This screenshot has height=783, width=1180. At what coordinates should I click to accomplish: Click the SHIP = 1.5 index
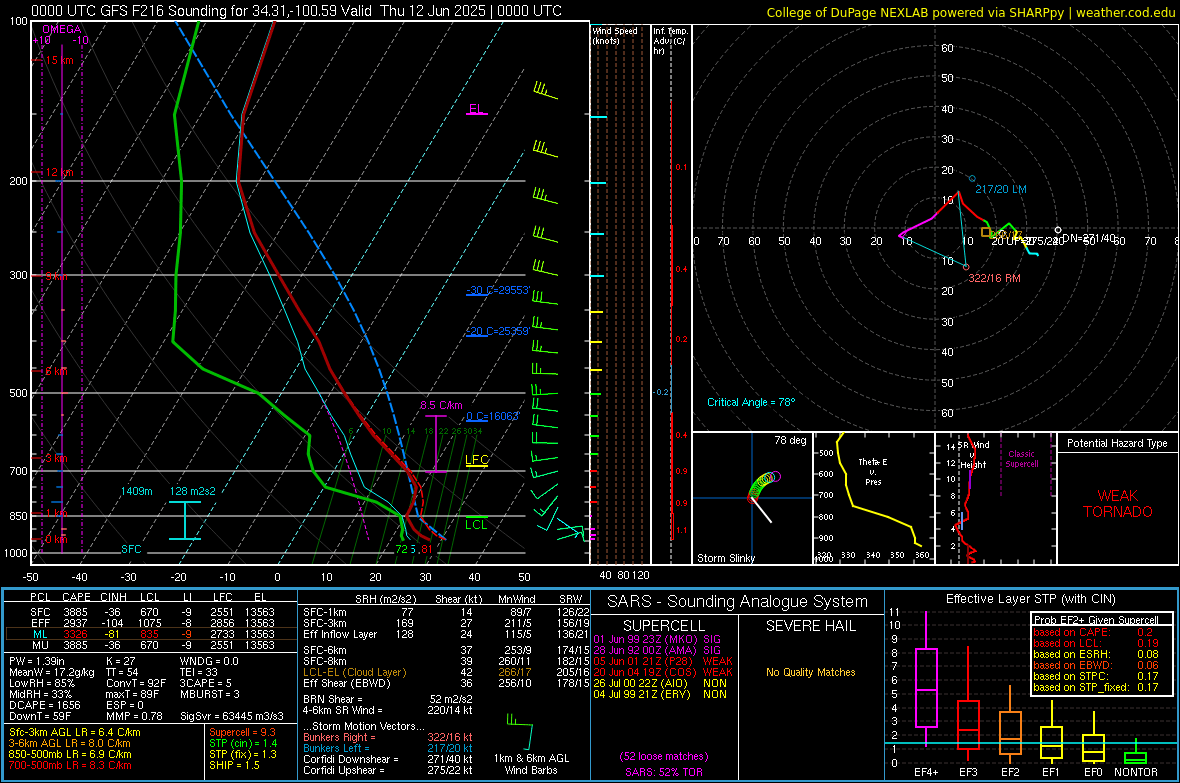234,765
